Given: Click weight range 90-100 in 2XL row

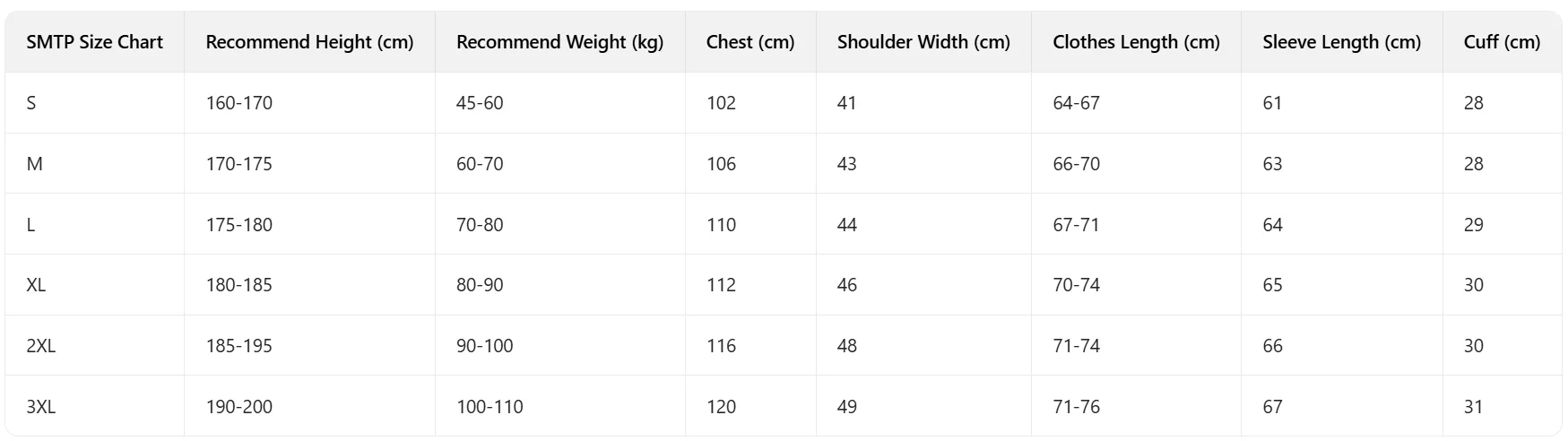Looking at the screenshot, I should [x=484, y=346].
